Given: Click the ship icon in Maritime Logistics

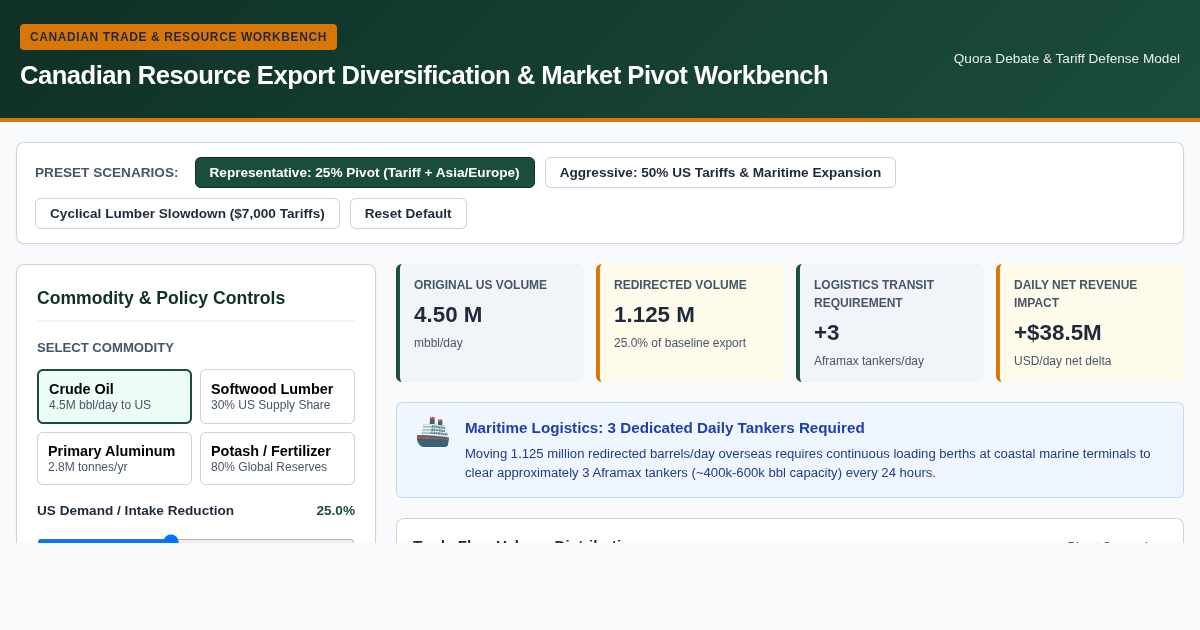Looking at the screenshot, I should (x=433, y=432).
